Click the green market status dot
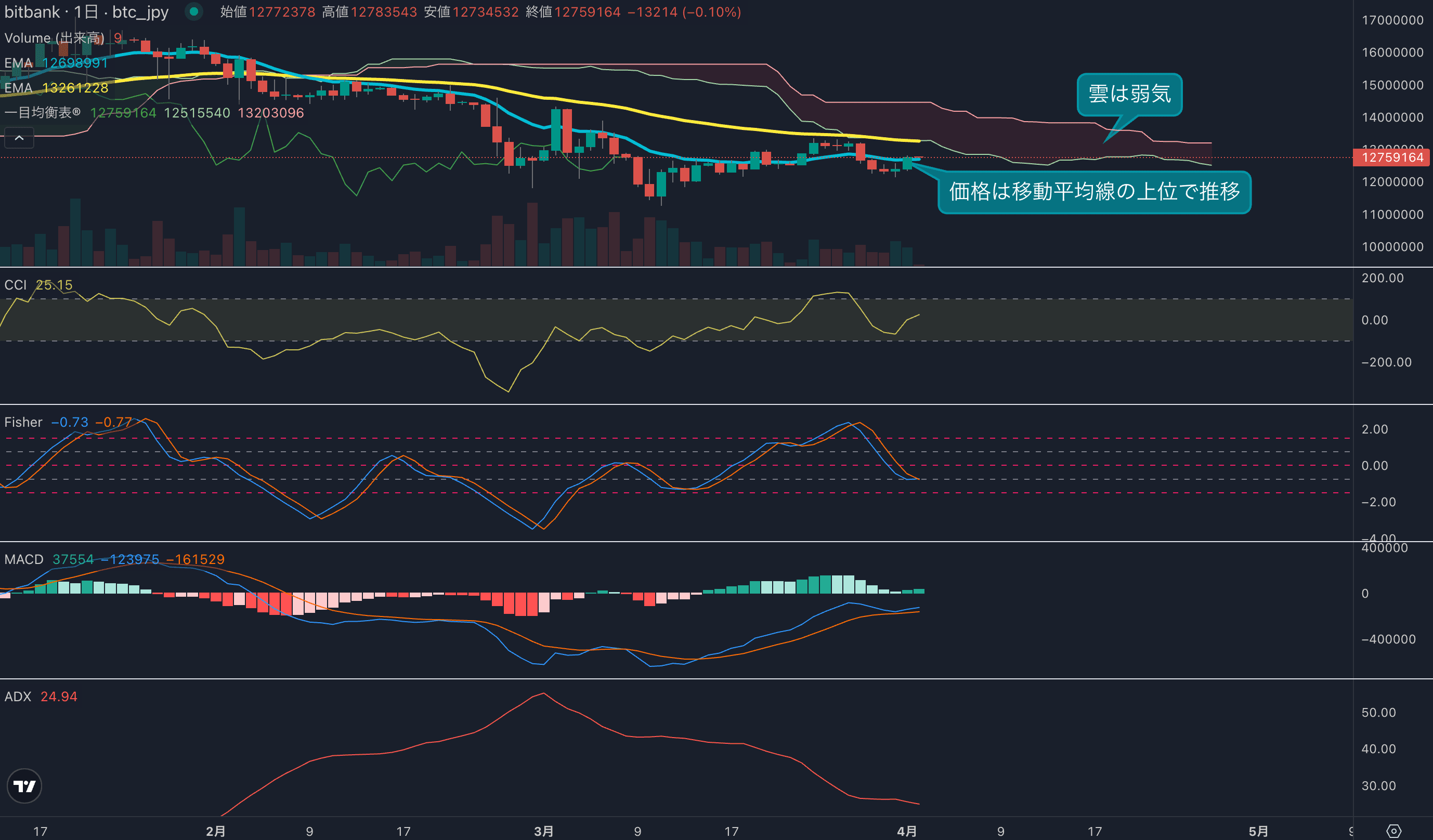 click(x=194, y=11)
